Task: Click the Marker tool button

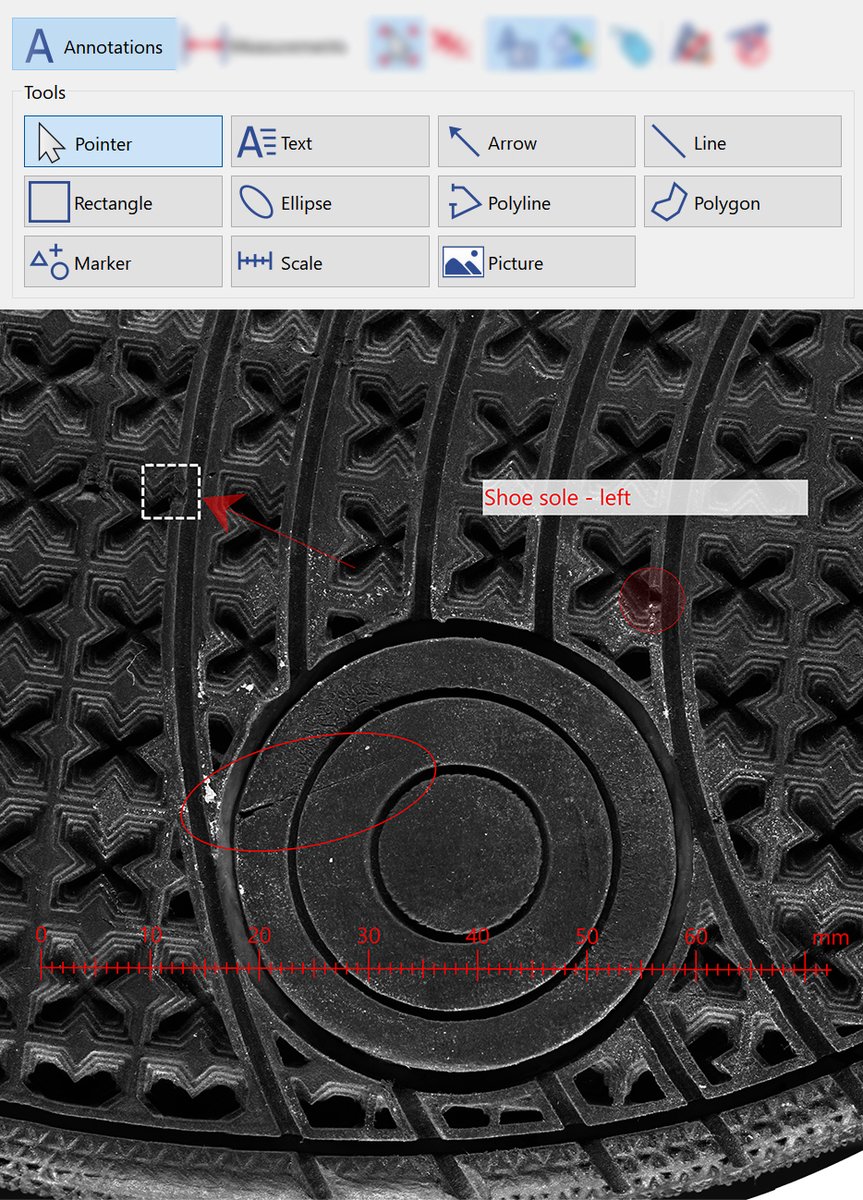Action: click(x=123, y=262)
